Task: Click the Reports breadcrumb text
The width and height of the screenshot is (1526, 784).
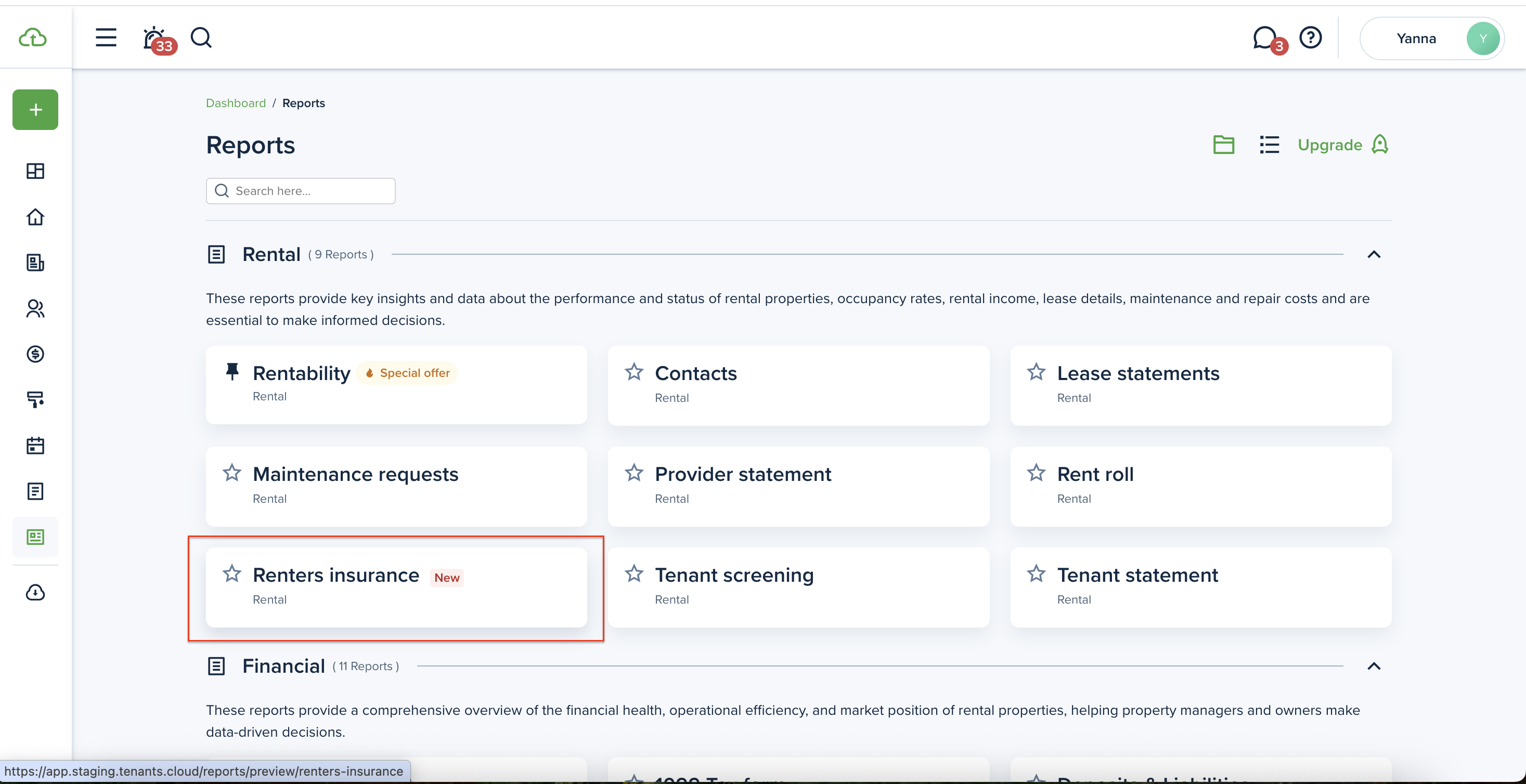Action: click(x=303, y=103)
